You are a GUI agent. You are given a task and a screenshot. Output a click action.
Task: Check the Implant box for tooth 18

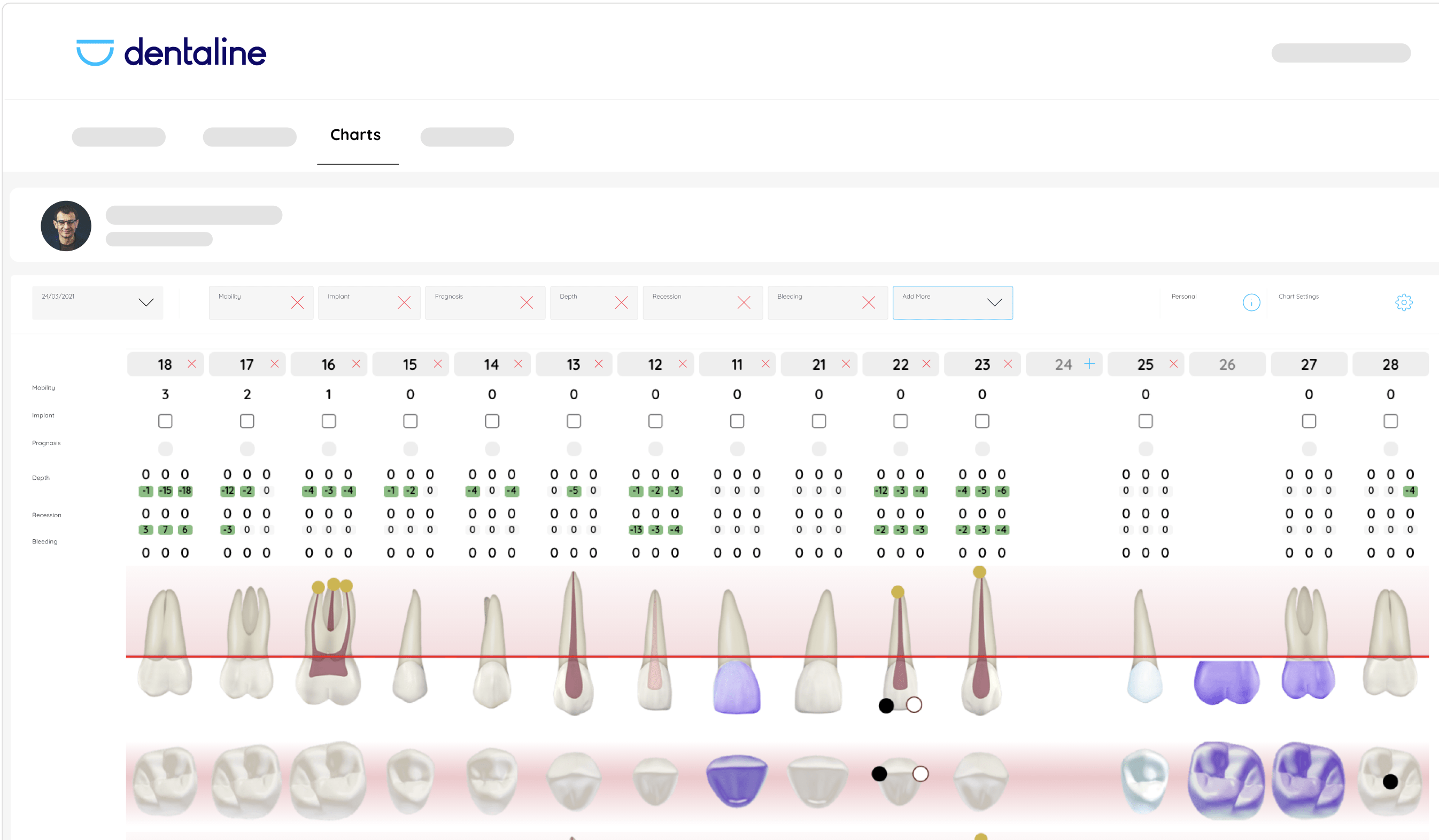(165, 421)
